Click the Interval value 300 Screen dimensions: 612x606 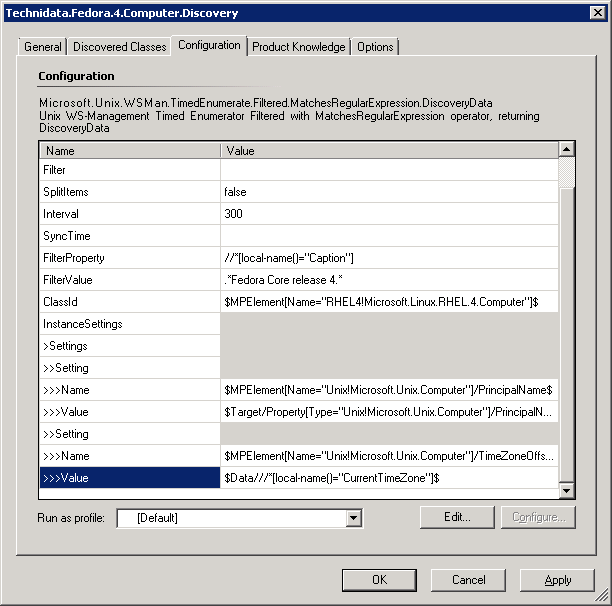pos(233,214)
